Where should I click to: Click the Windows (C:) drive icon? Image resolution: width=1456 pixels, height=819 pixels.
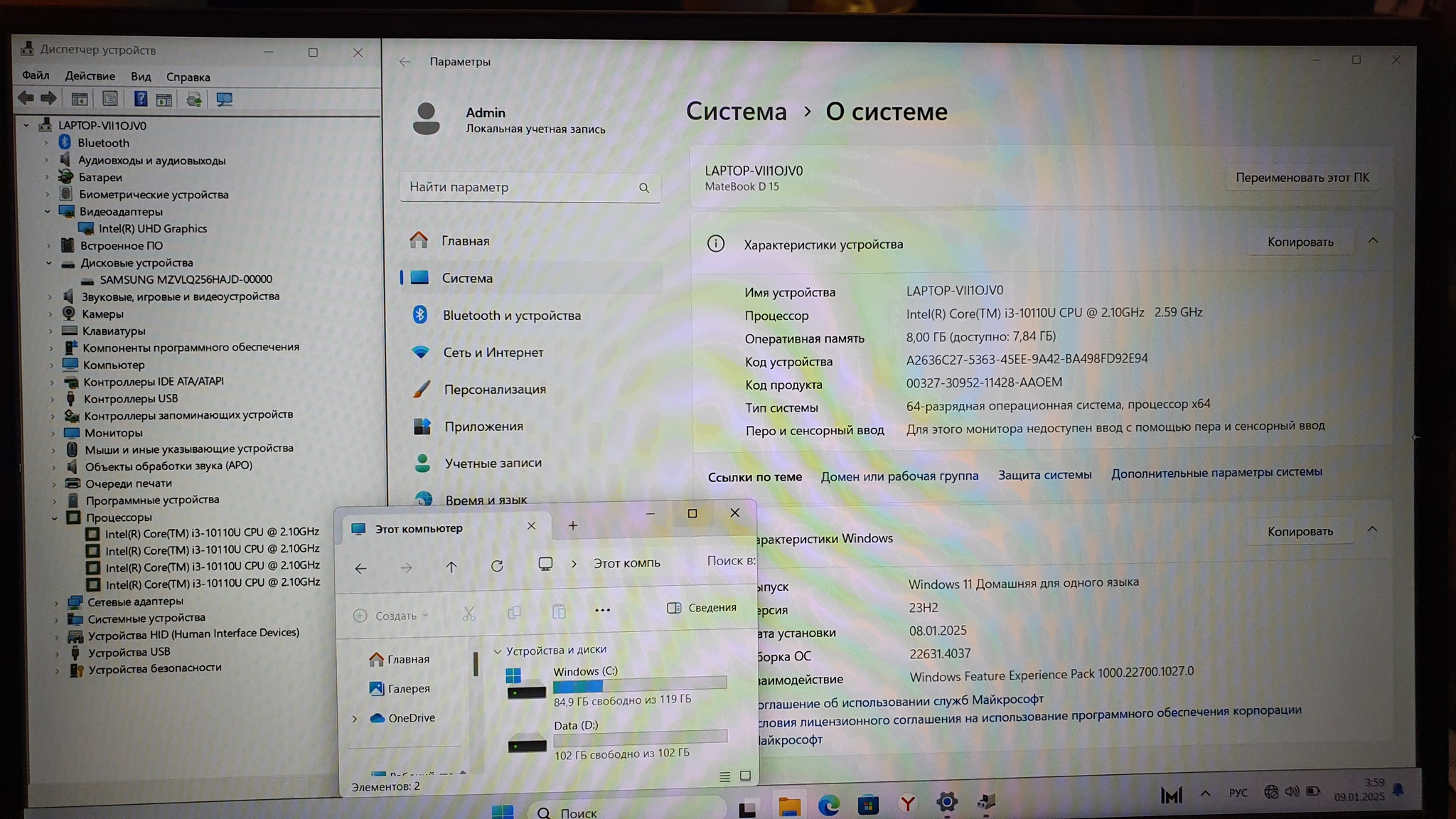pyautogui.click(x=525, y=683)
